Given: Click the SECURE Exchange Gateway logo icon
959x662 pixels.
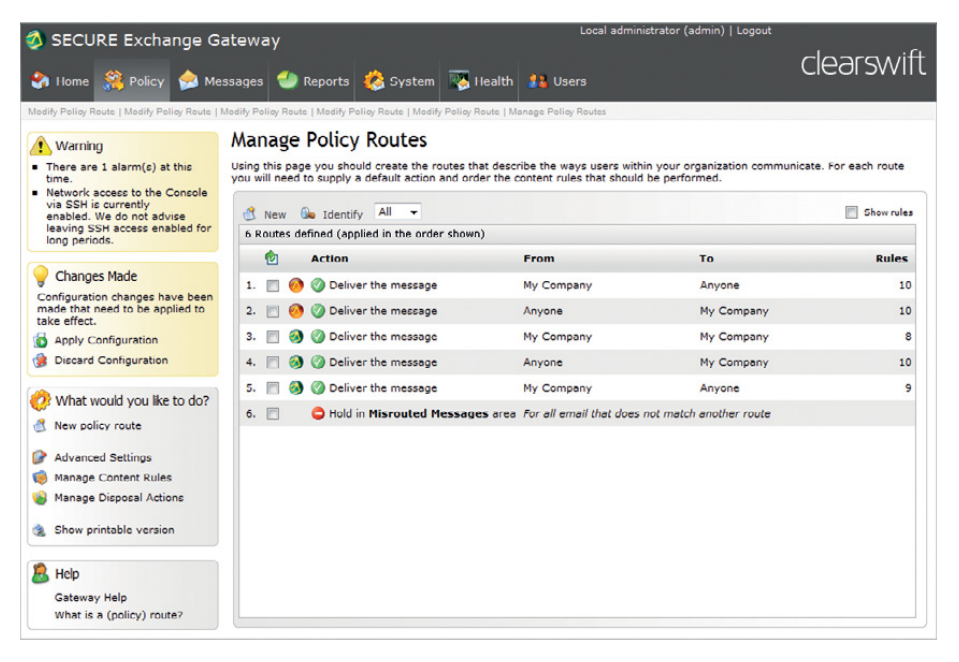Looking at the screenshot, I should (x=35, y=40).
